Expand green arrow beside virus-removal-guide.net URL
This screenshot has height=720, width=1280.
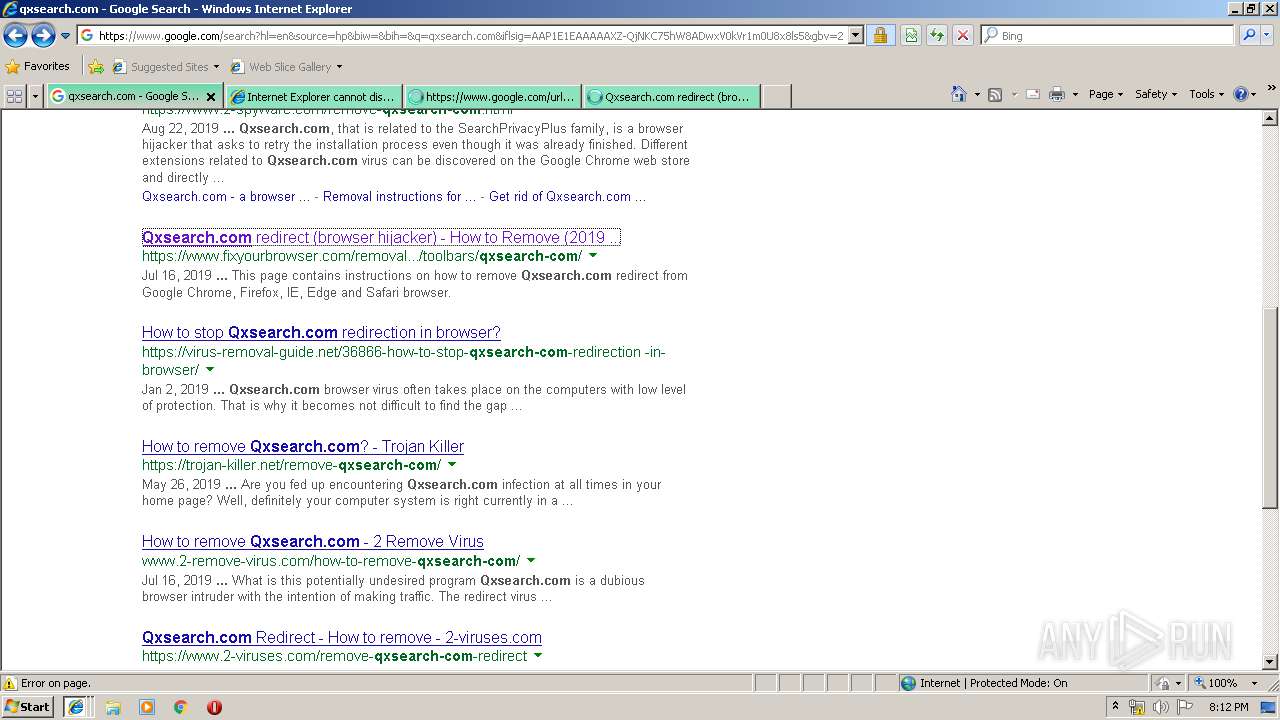point(210,370)
